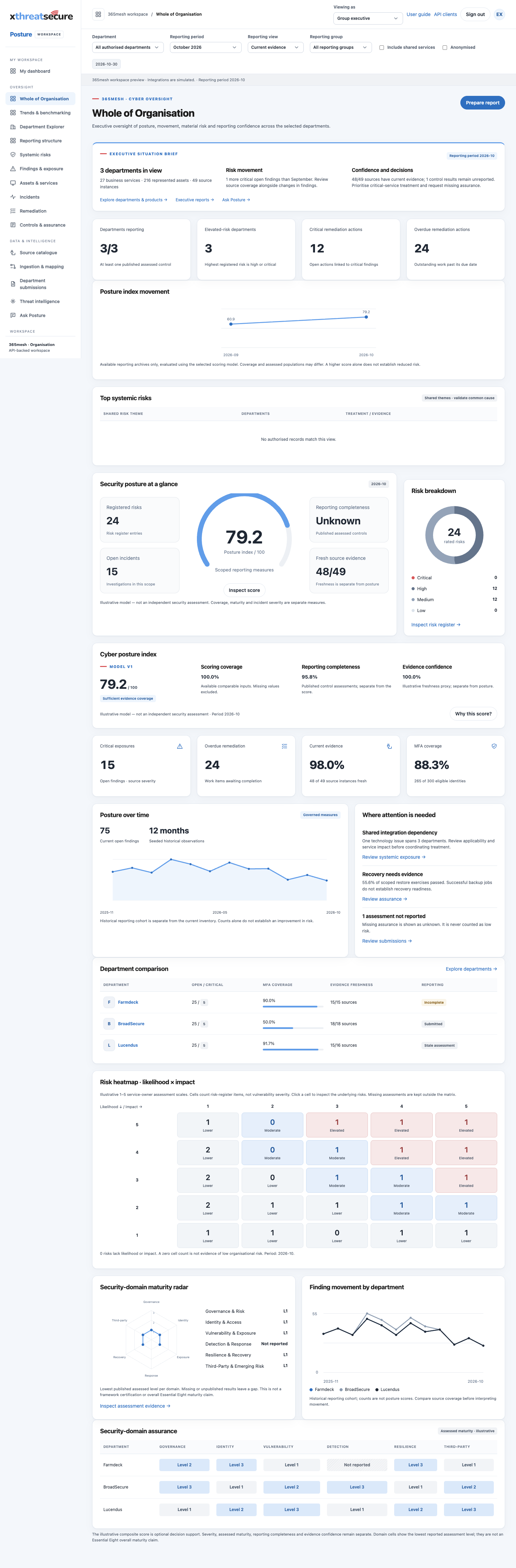Enable Include shared services checkbox
Viewport: 516px width, 1568px height.
coord(381,47)
